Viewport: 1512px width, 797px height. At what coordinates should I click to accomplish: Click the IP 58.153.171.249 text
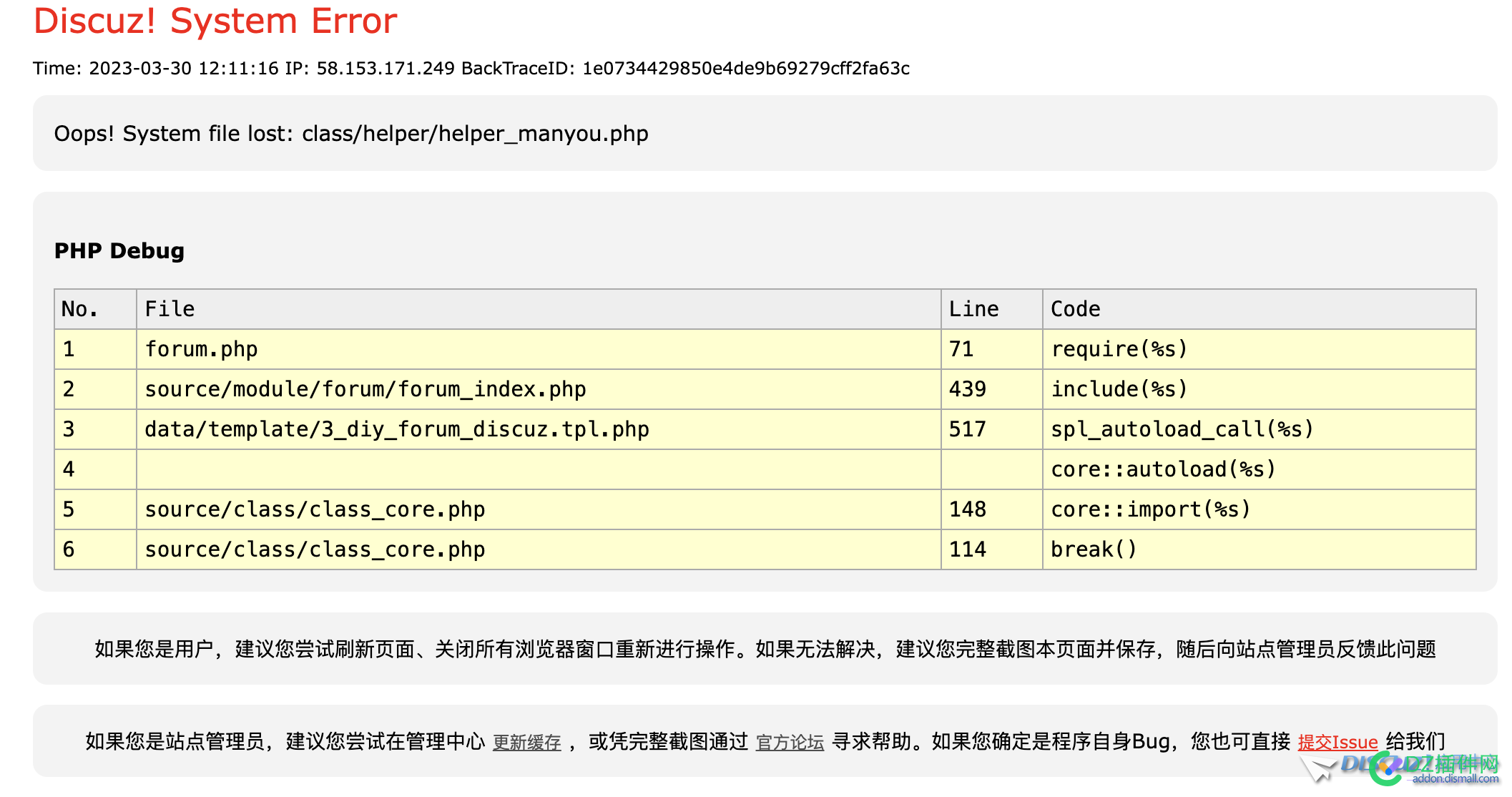click(370, 69)
